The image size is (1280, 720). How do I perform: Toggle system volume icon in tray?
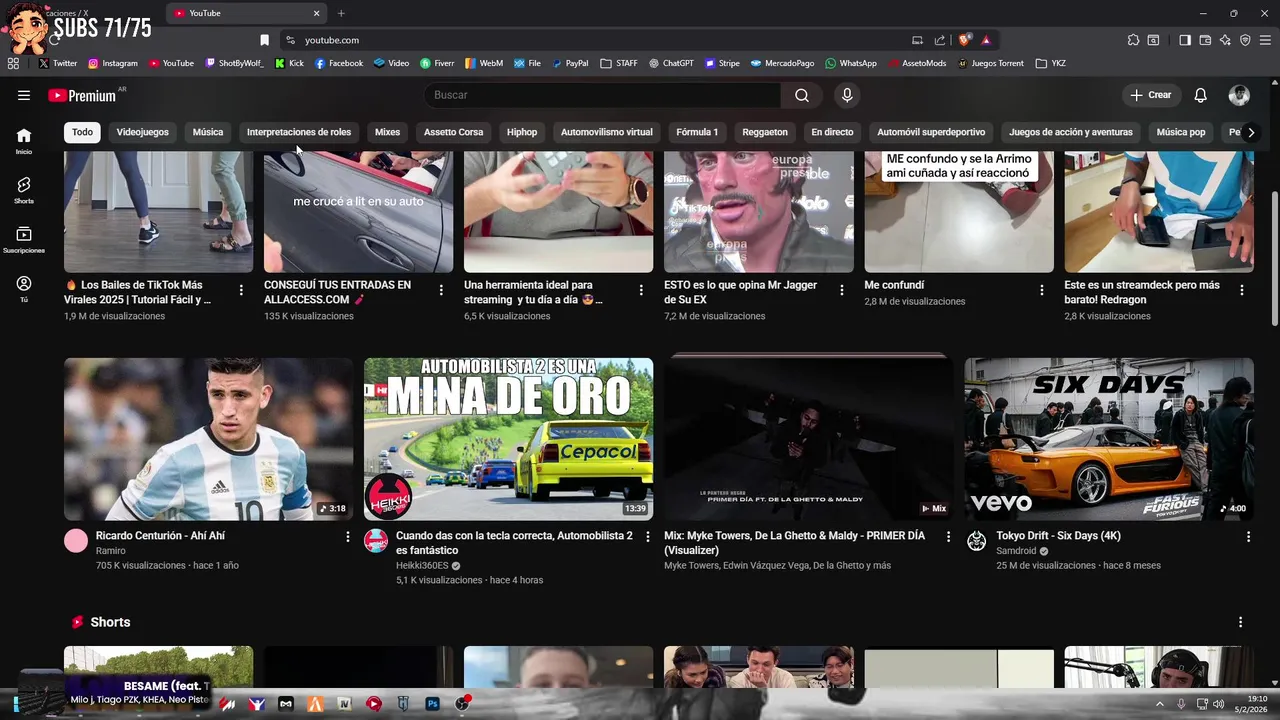(1218, 704)
